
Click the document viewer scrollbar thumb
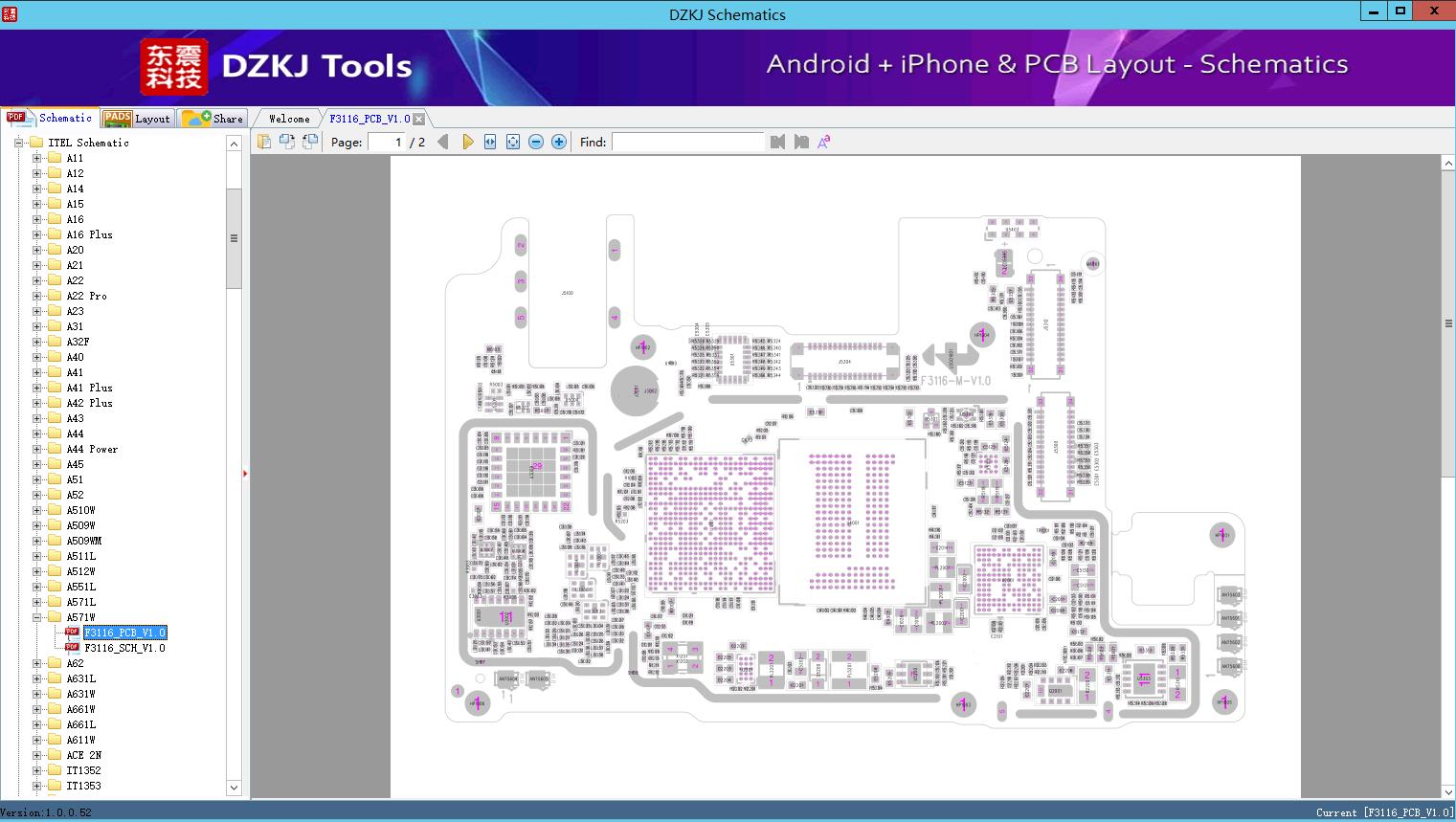[1448, 323]
